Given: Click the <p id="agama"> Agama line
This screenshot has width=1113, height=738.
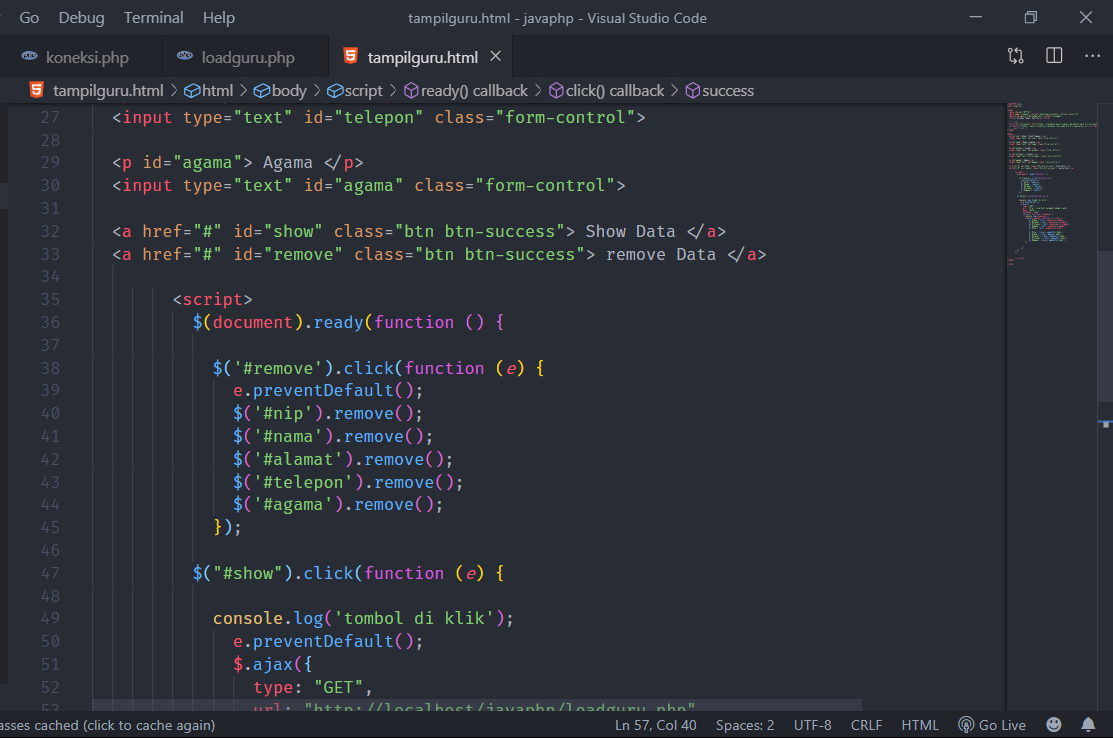Looking at the screenshot, I should (237, 163).
